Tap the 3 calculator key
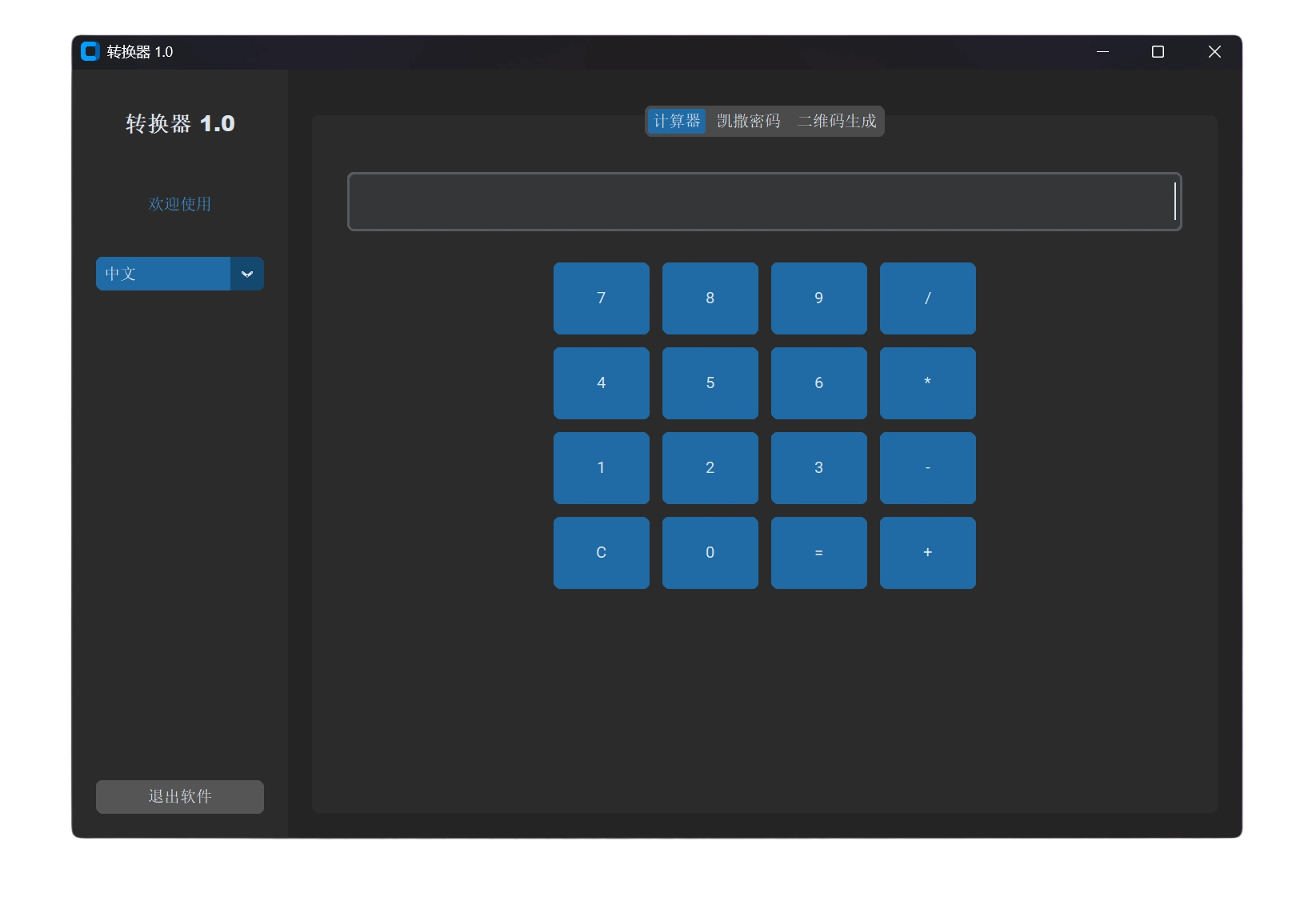The width and height of the screenshot is (1316, 913). (819, 468)
